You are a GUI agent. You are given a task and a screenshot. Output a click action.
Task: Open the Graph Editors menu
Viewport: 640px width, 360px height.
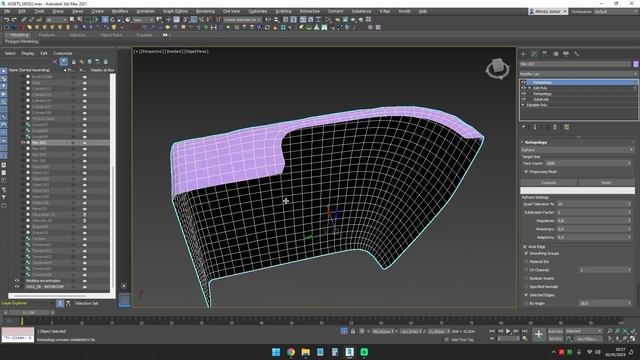(x=176, y=11)
